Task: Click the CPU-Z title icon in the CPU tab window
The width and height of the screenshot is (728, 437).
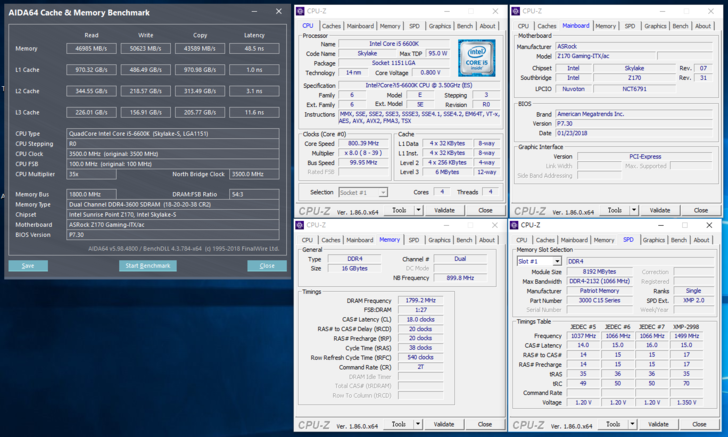Action: (x=301, y=12)
